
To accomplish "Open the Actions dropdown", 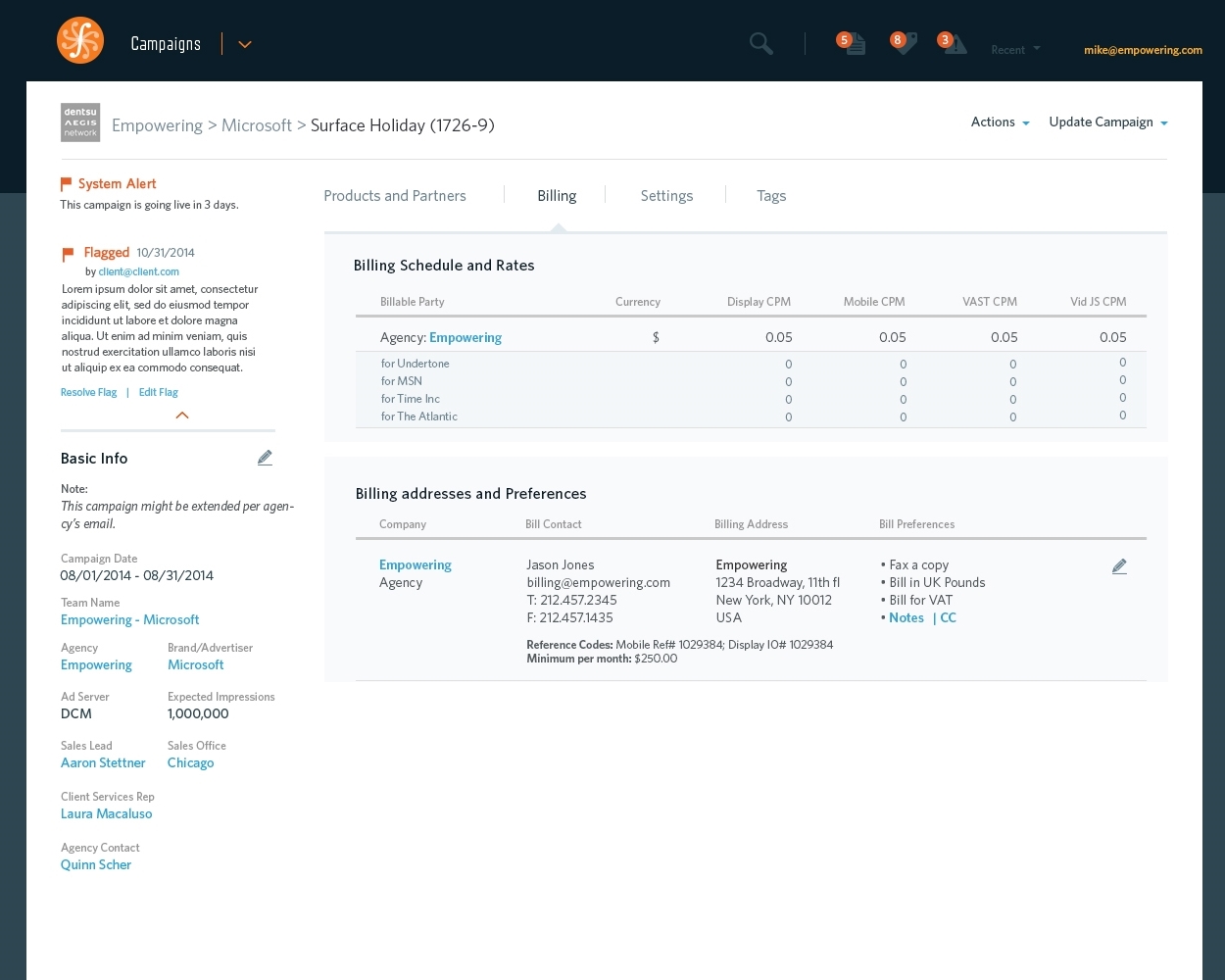I will tap(1000, 122).
